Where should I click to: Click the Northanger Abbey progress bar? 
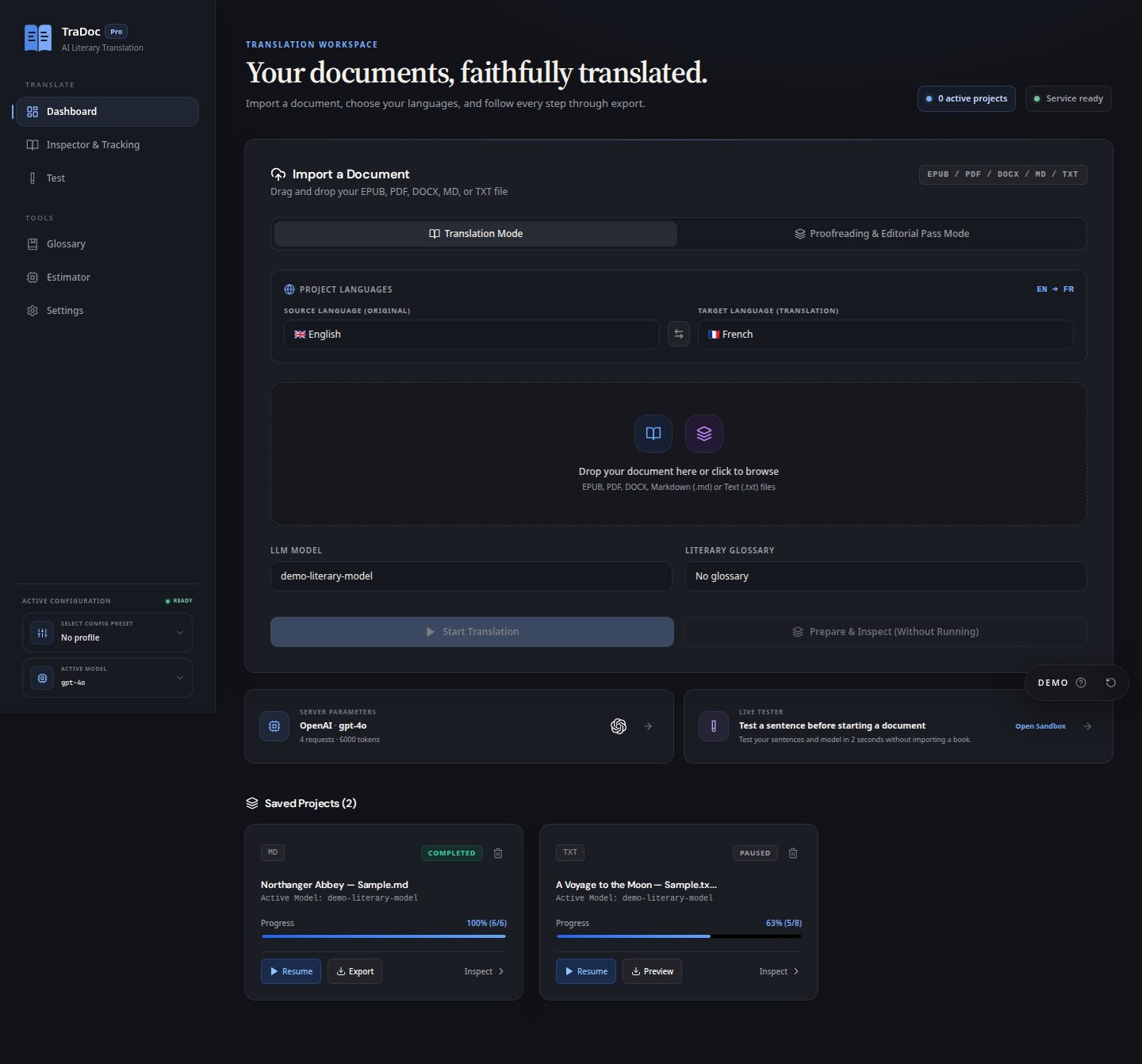(x=384, y=936)
